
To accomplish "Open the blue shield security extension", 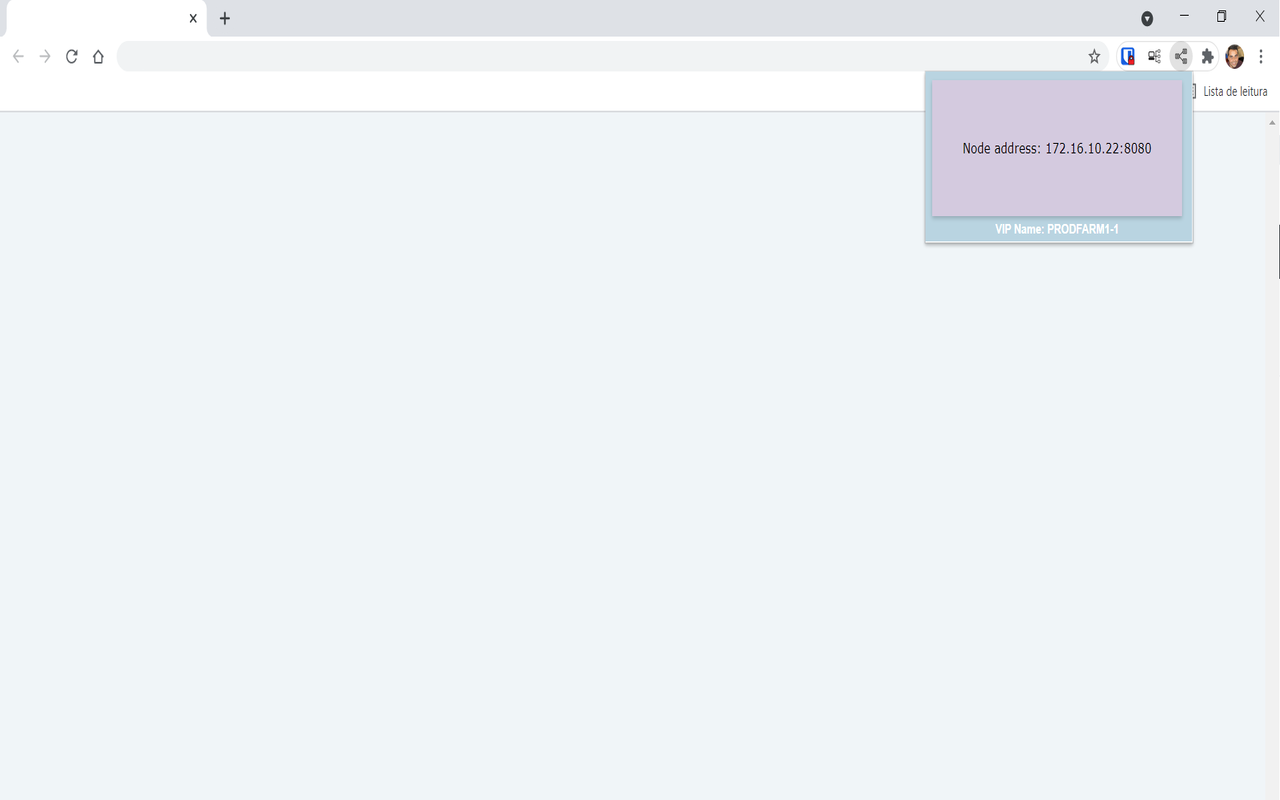I will (x=1128, y=56).
